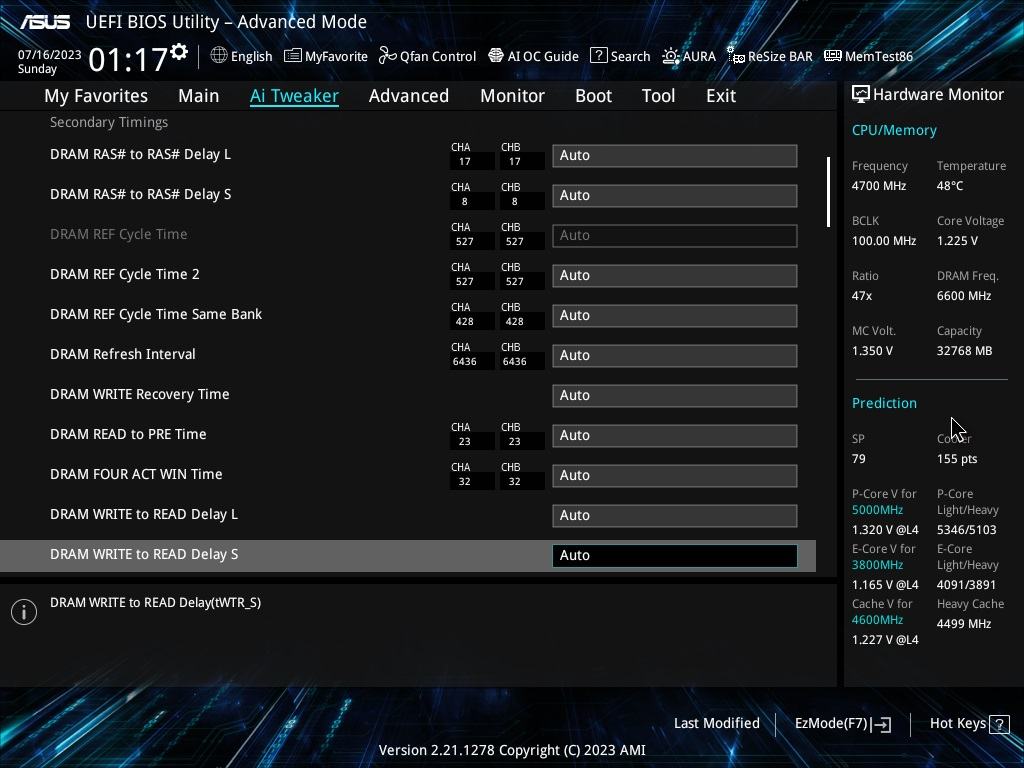1024x768 pixels.
Task: Click the Hot Keys question mark icon
Action: [x=999, y=724]
